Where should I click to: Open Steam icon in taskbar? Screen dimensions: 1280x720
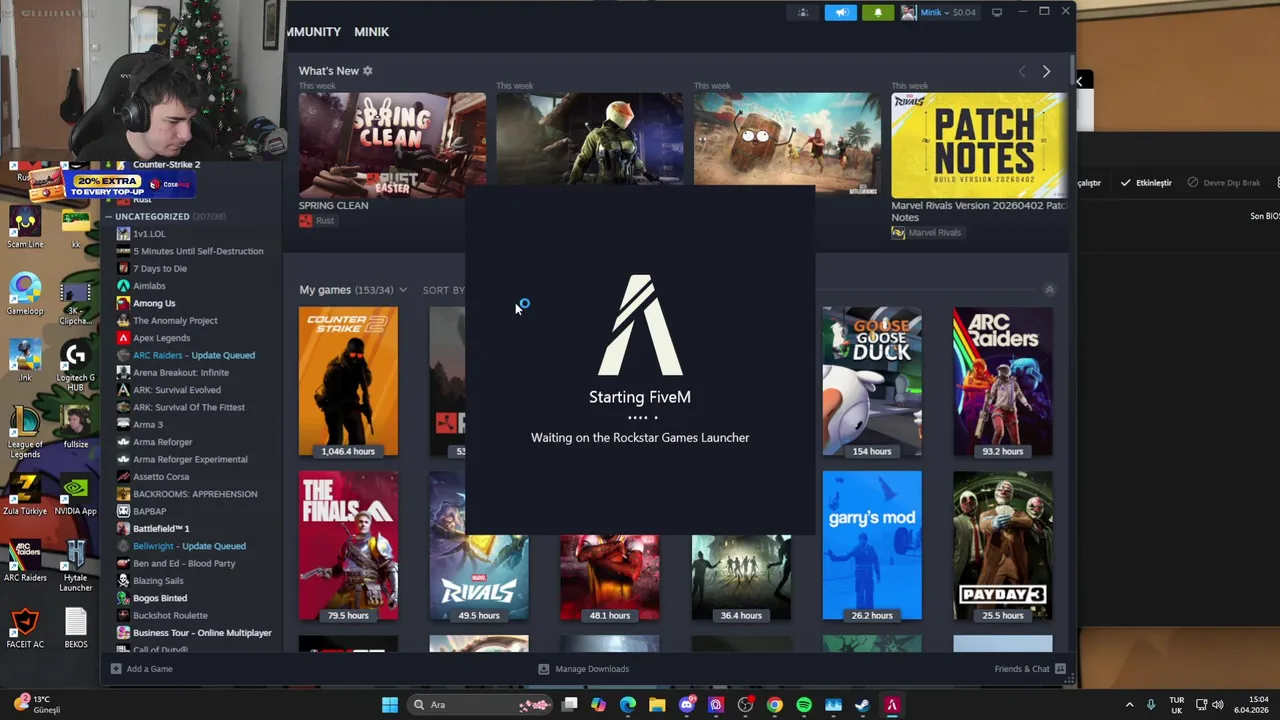[x=862, y=705]
